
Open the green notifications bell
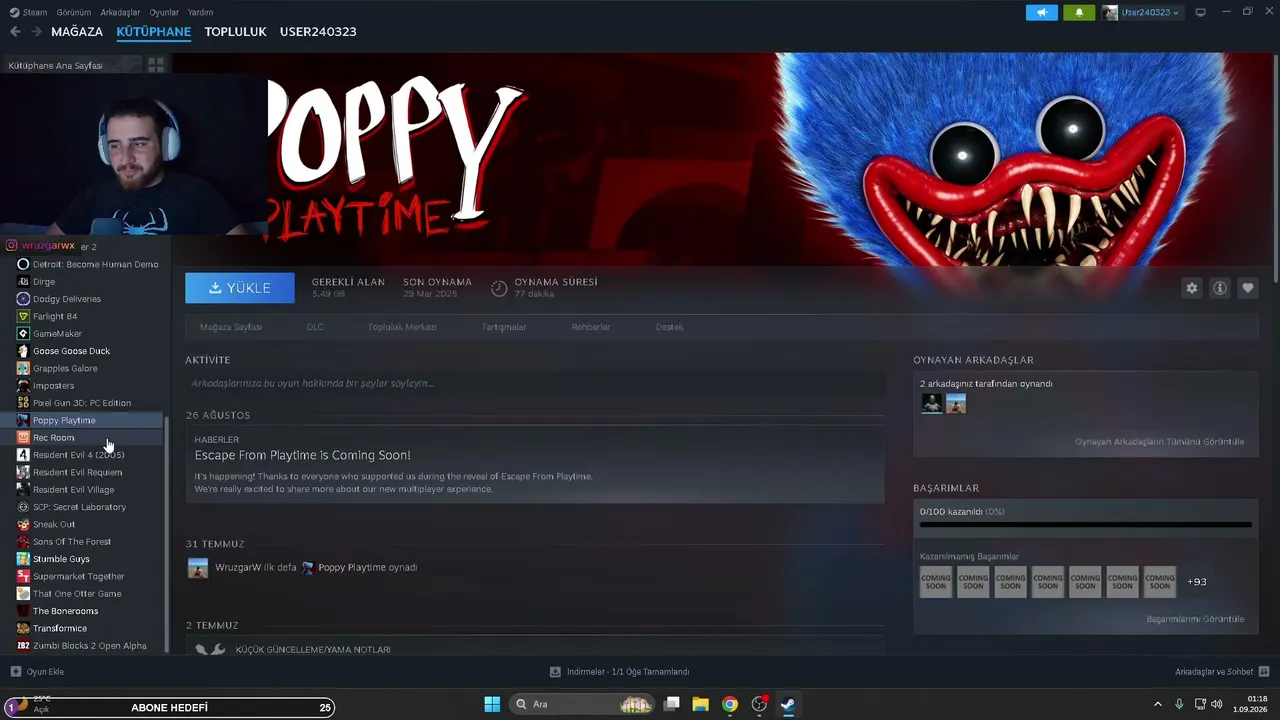pos(1079,12)
